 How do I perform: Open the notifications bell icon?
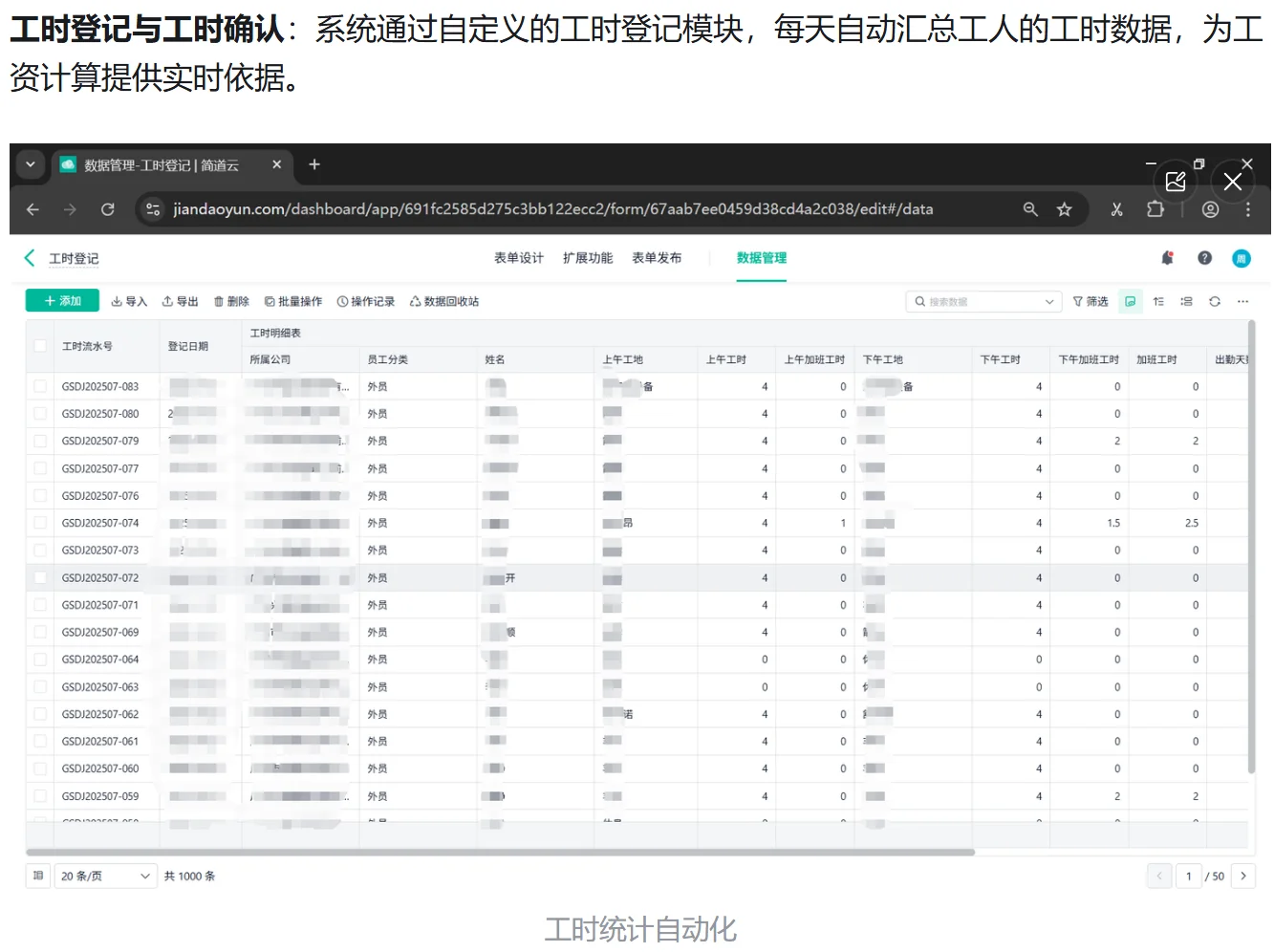(1167, 258)
